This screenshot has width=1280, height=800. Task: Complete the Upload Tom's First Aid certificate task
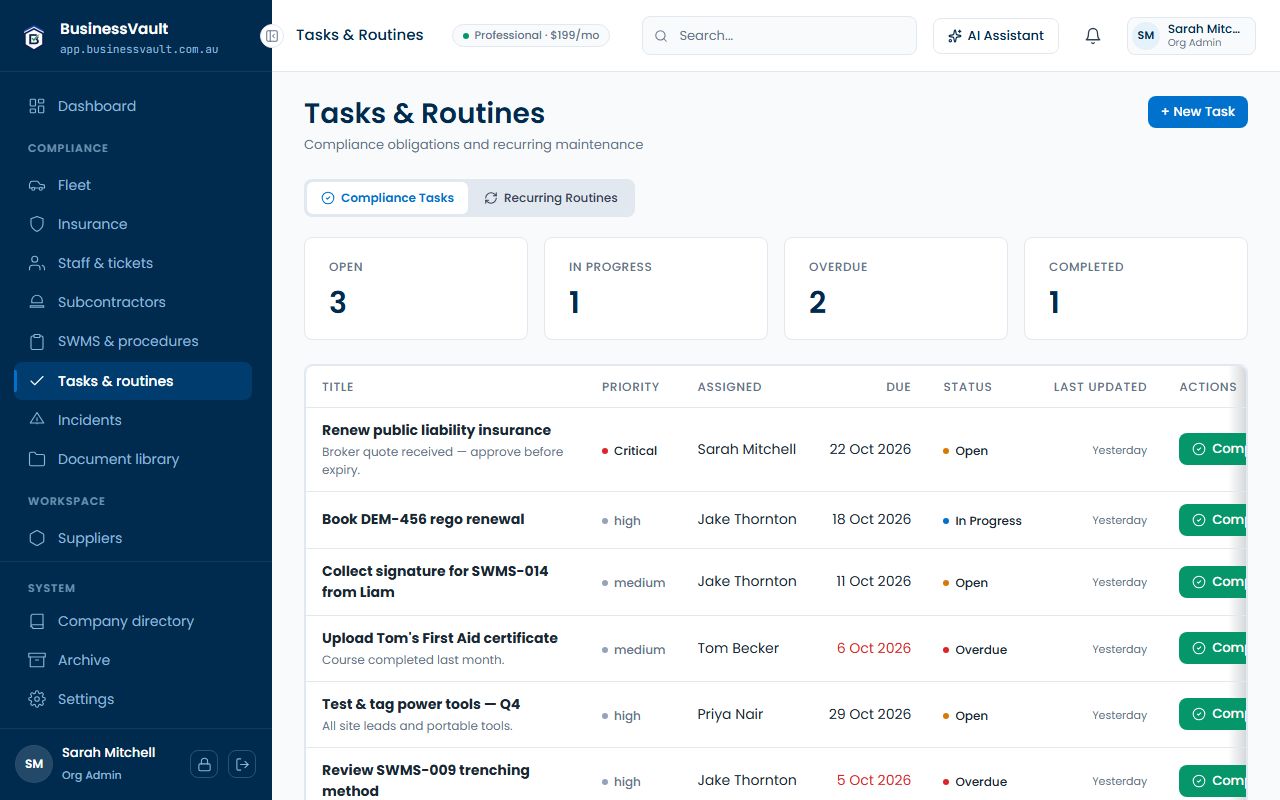click(x=1213, y=648)
